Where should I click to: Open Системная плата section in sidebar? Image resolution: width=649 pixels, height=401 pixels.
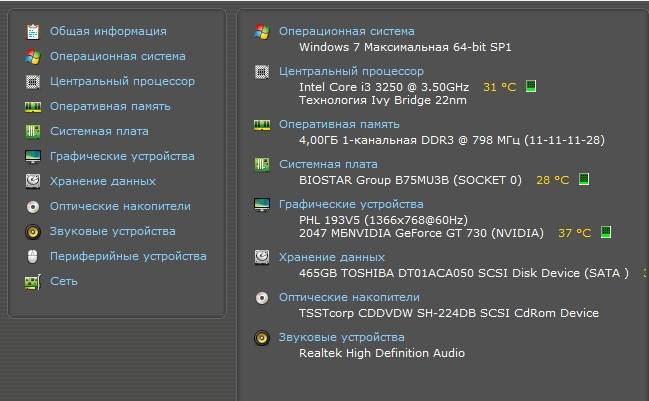(99, 131)
